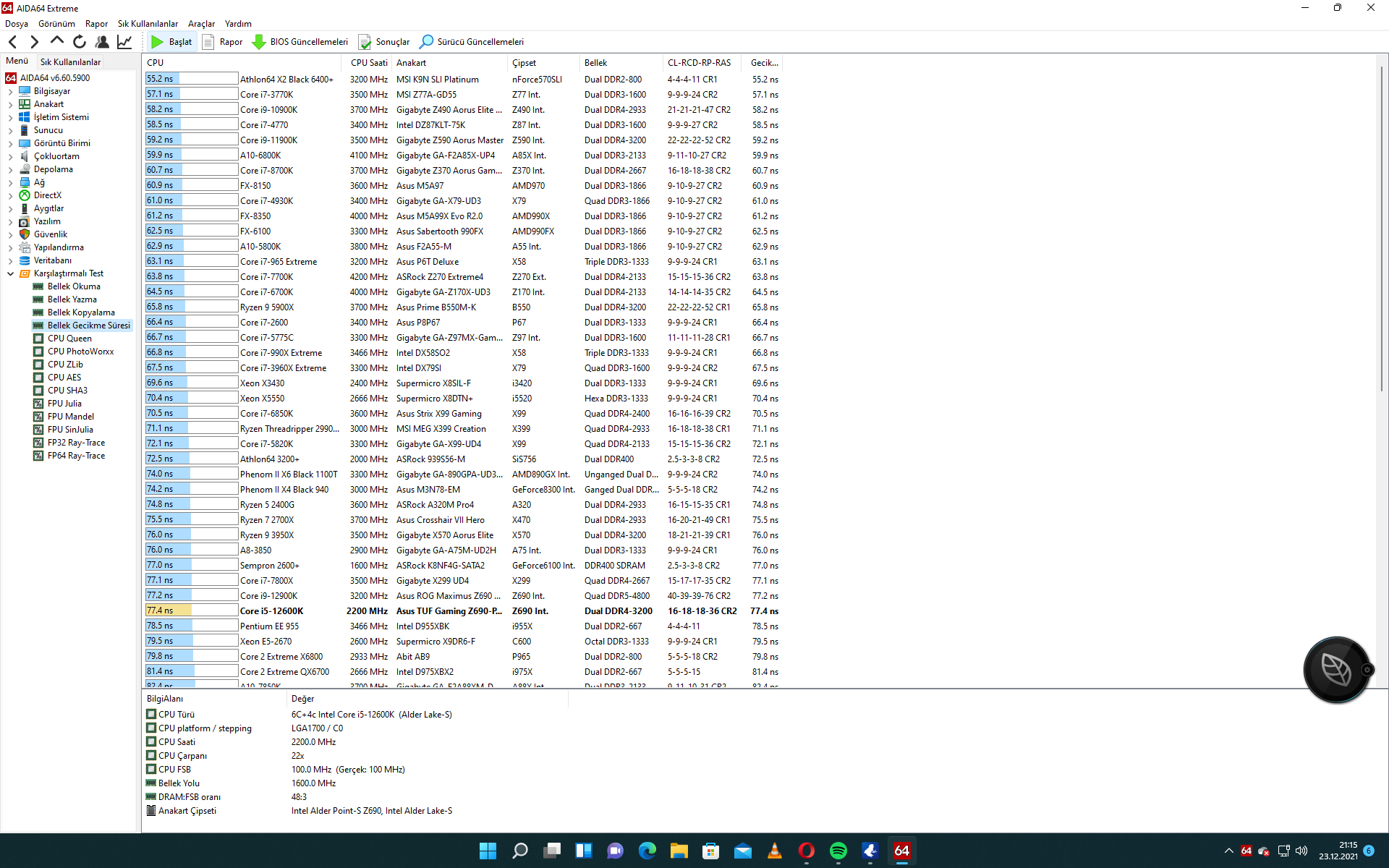Click AIDA64 taskbar icon

coord(901,851)
